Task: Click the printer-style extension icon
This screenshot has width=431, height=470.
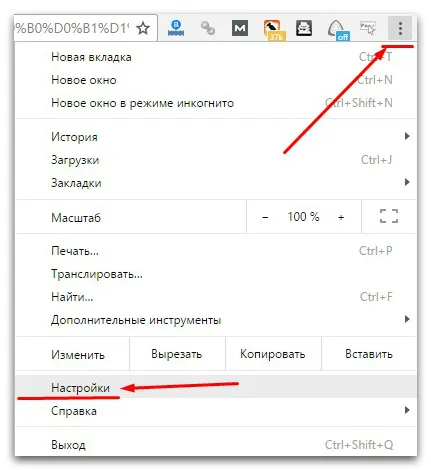Action: (304, 28)
